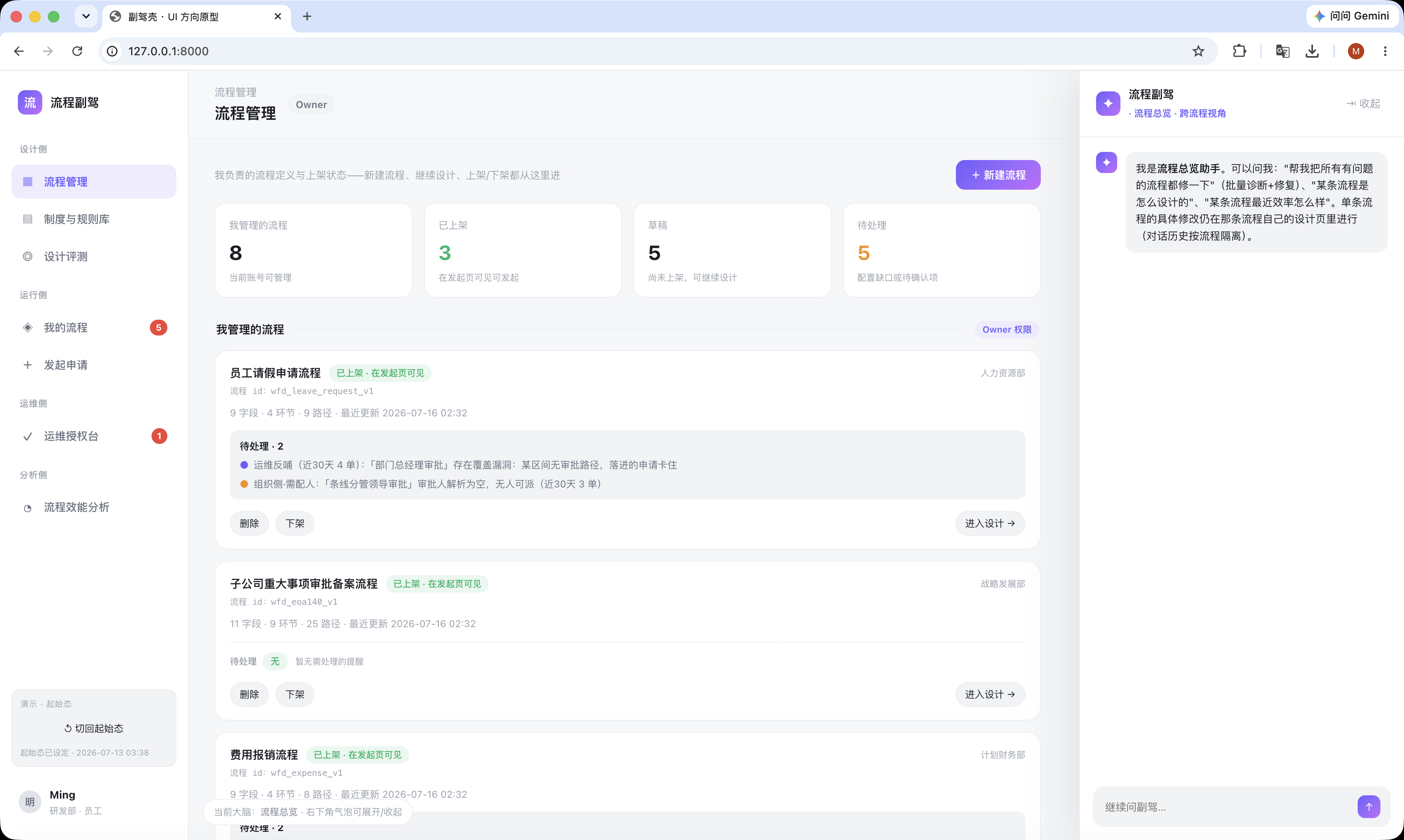This screenshot has height=840, width=1404.
Task: Click the 我管理的流程 stat card
Action: [313, 250]
